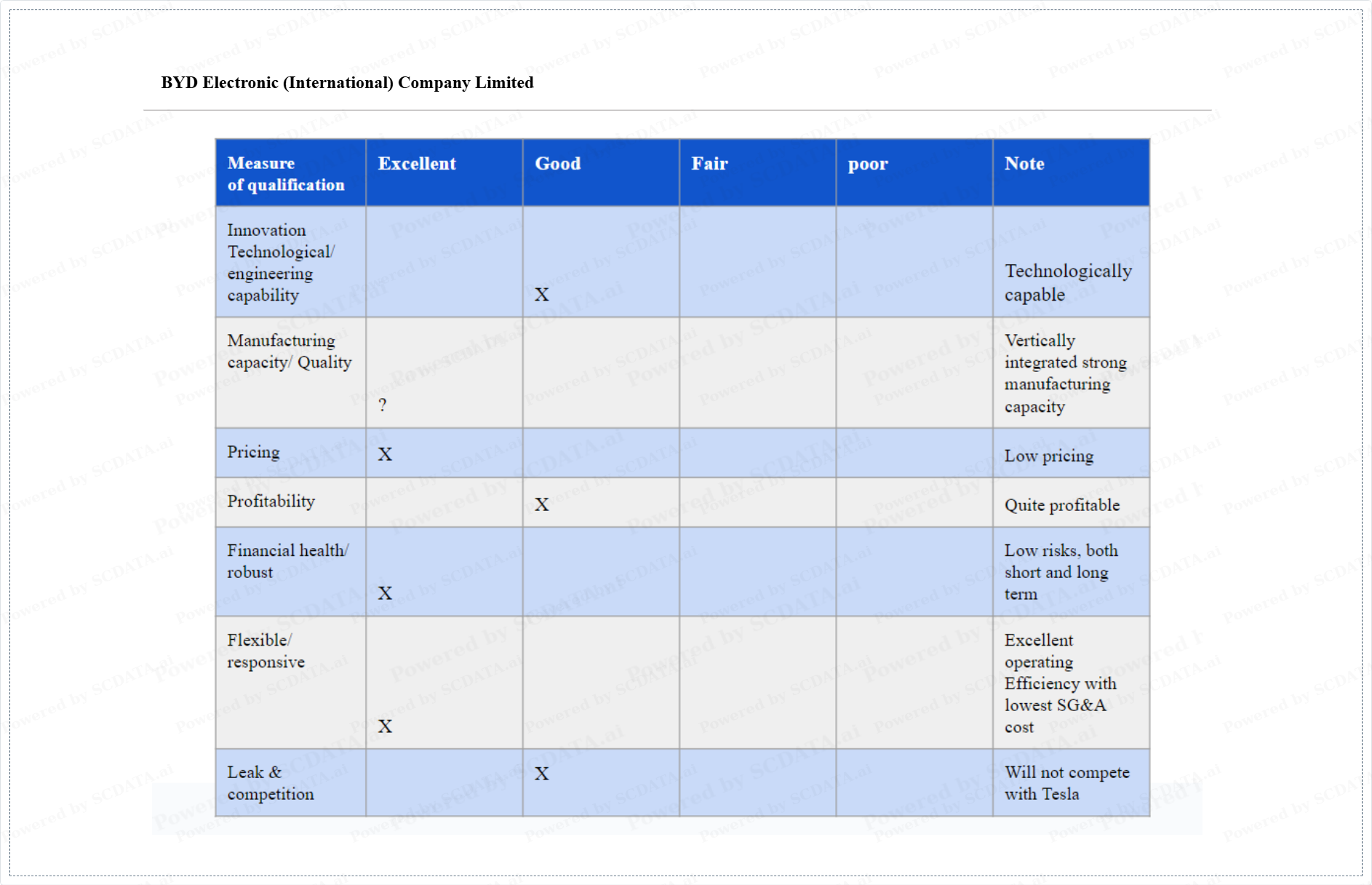Click the X in the Innovation row
This screenshot has height=885, width=1372.
coord(541,295)
